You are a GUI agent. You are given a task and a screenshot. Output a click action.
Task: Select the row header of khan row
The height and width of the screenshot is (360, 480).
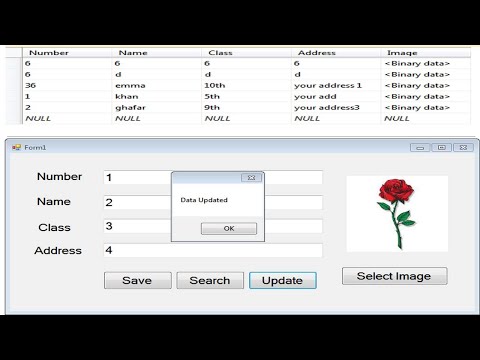[x=14, y=96]
